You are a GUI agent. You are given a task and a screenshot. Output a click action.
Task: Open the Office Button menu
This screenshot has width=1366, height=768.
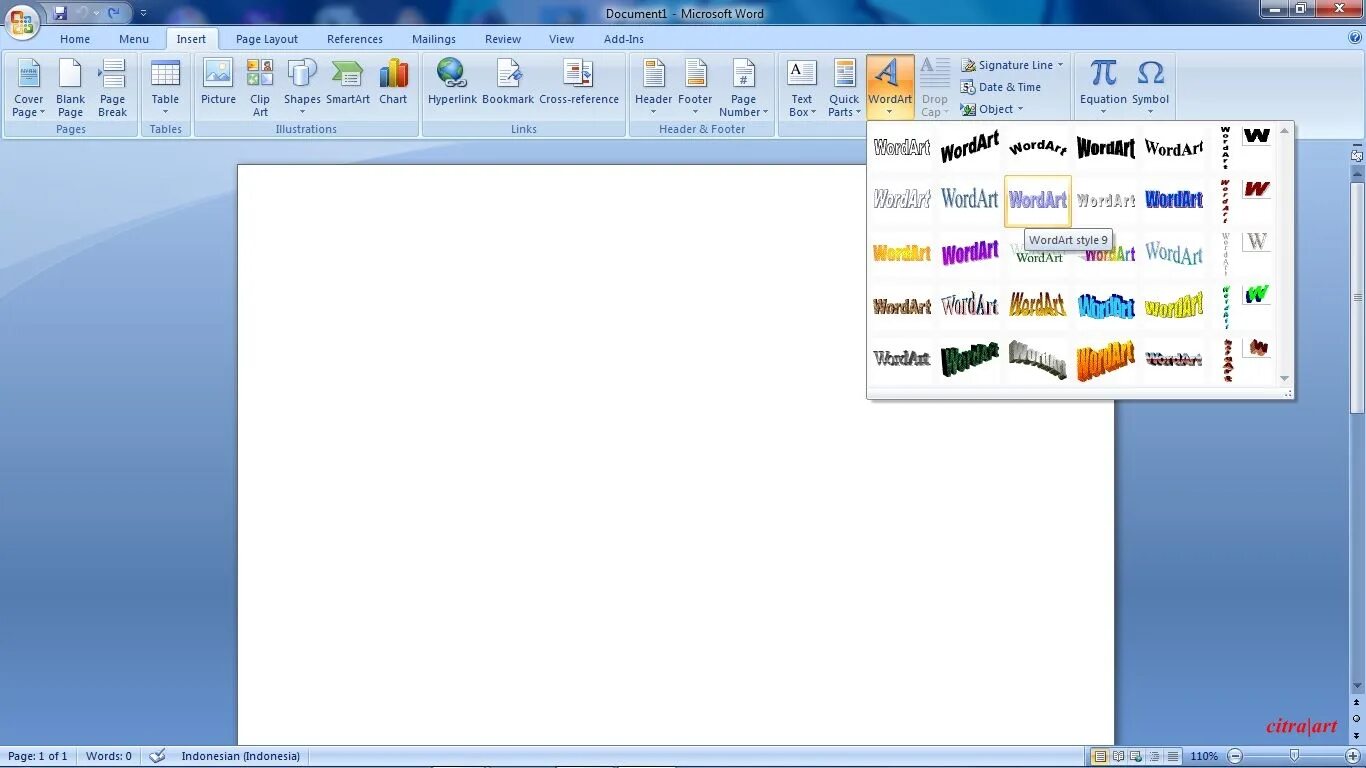click(22, 20)
